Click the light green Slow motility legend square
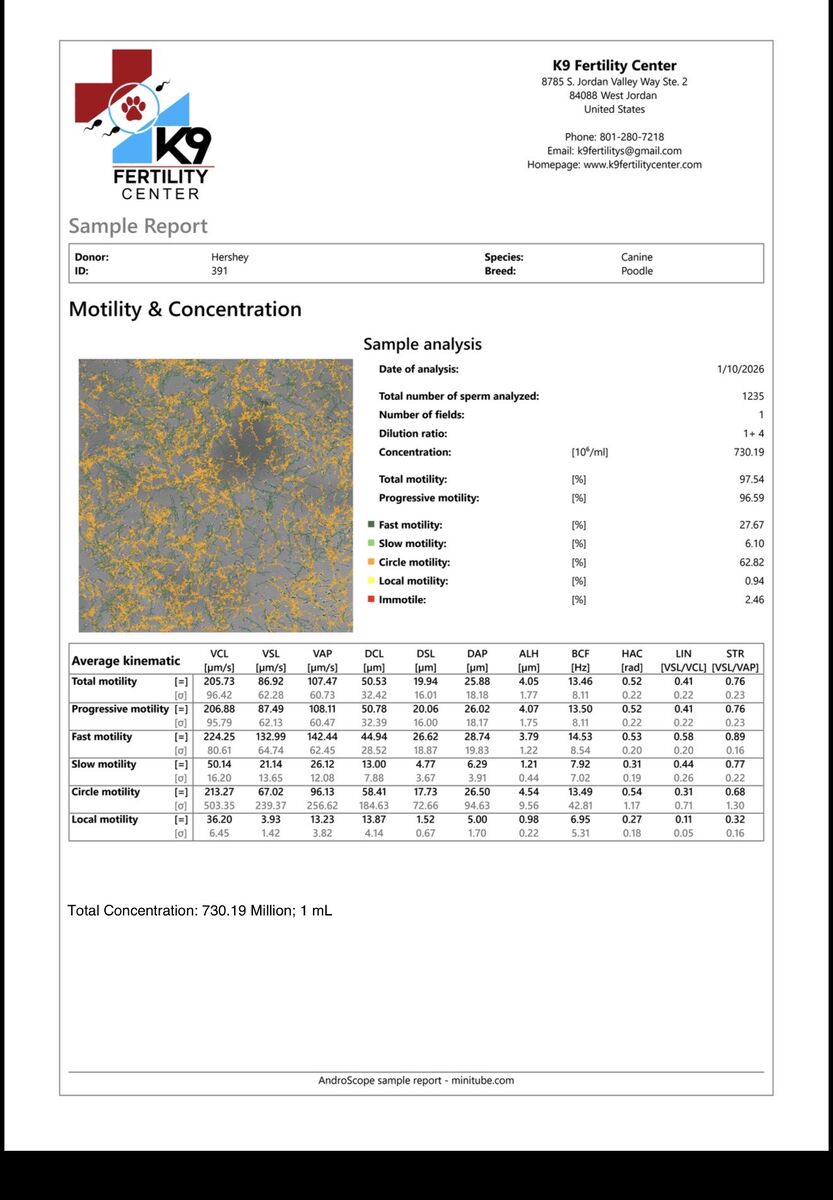This screenshot has height=1200, width=833. click(371, 544)
